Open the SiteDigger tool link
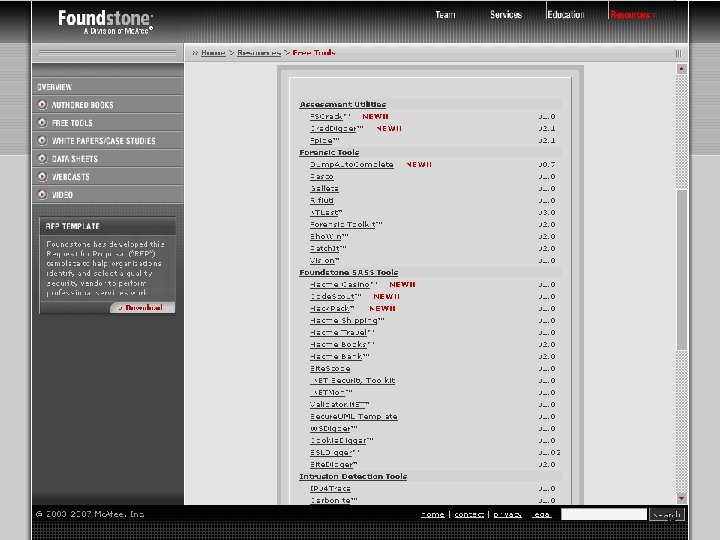This screenshot has width=720, height=540. coord(331,464)
